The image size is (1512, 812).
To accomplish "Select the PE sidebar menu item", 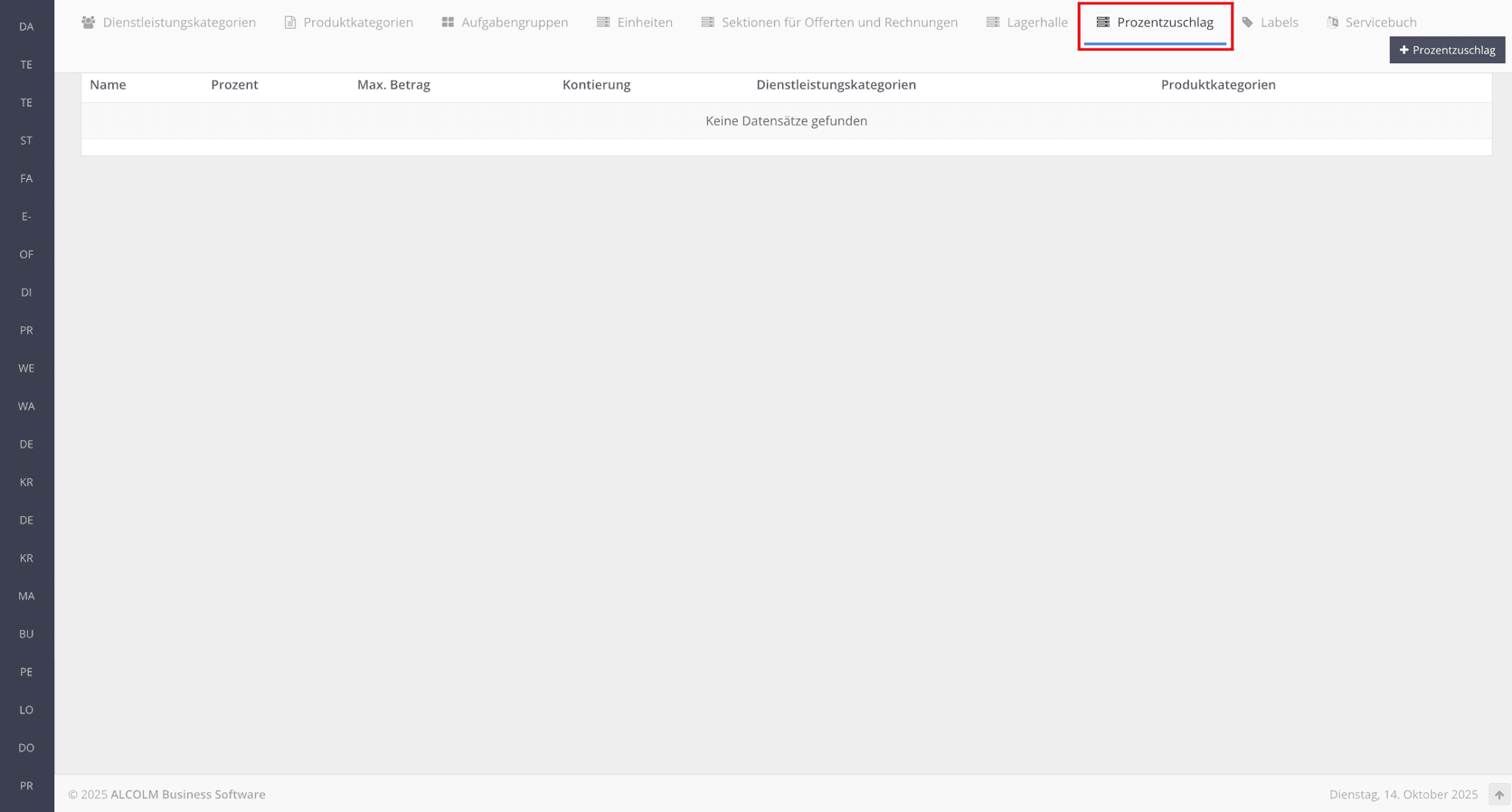I will [x=26, y=673].
